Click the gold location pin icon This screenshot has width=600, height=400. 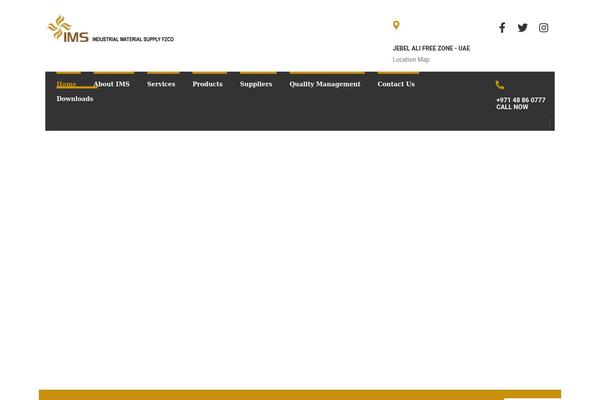pyautogui.click(x=396, y=25)
